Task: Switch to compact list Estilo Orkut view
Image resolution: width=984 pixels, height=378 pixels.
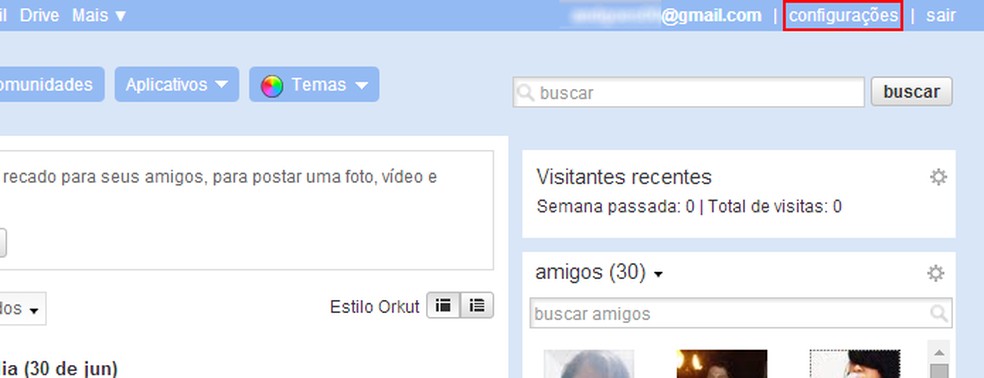Action: (443, 306)
